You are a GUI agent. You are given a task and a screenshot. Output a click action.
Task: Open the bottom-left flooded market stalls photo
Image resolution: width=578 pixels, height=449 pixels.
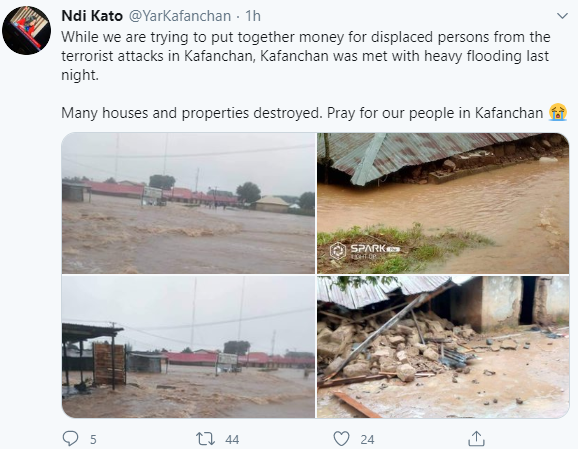tap(188, 347)
